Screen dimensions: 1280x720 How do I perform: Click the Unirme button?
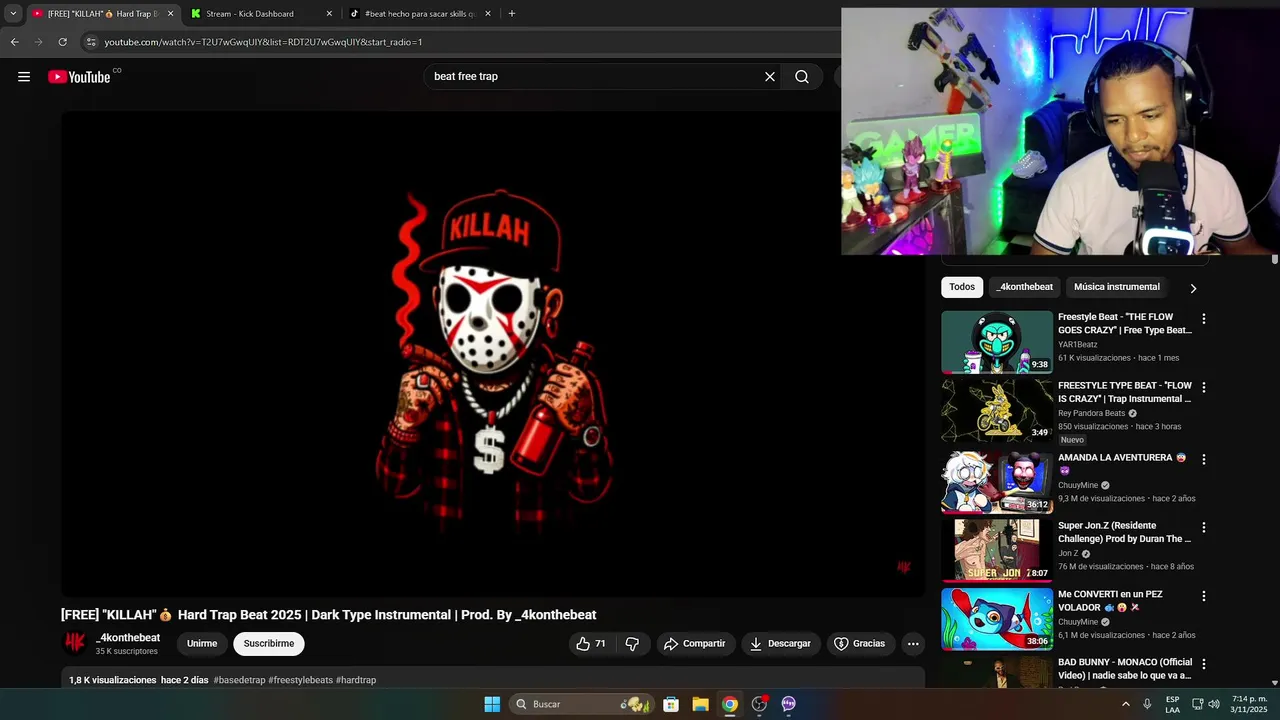coord(202,644)
